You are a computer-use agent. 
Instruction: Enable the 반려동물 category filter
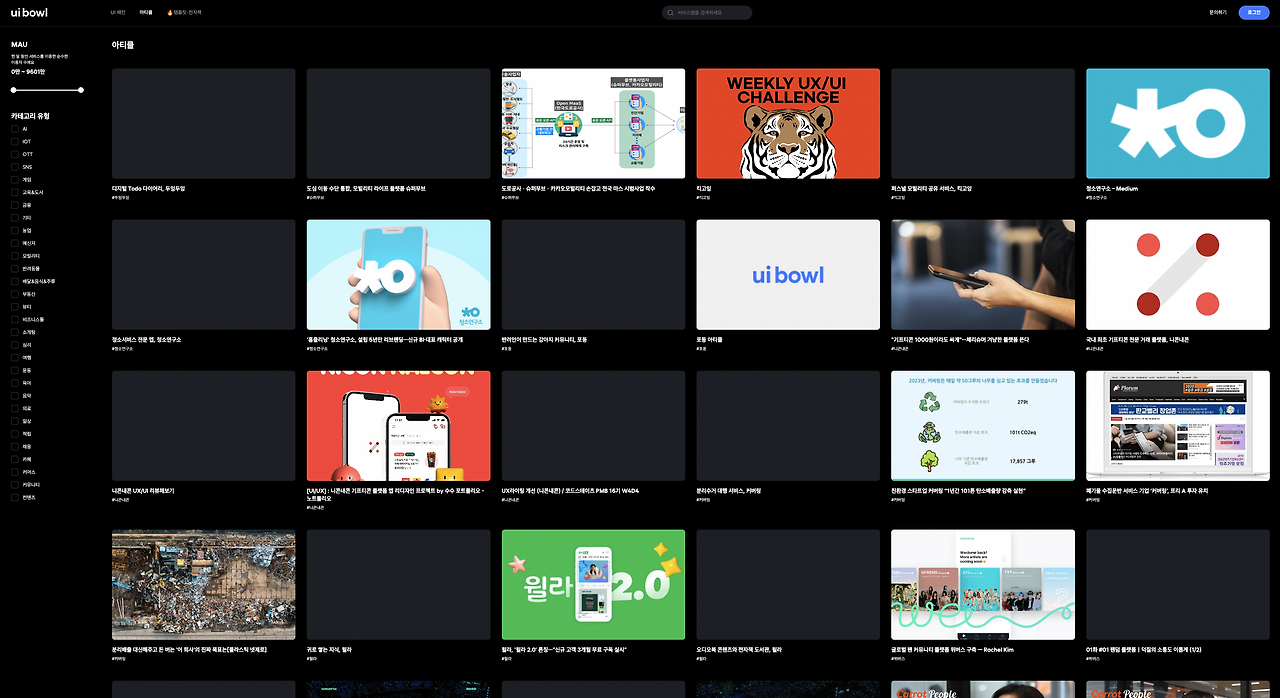click(14, 269)
